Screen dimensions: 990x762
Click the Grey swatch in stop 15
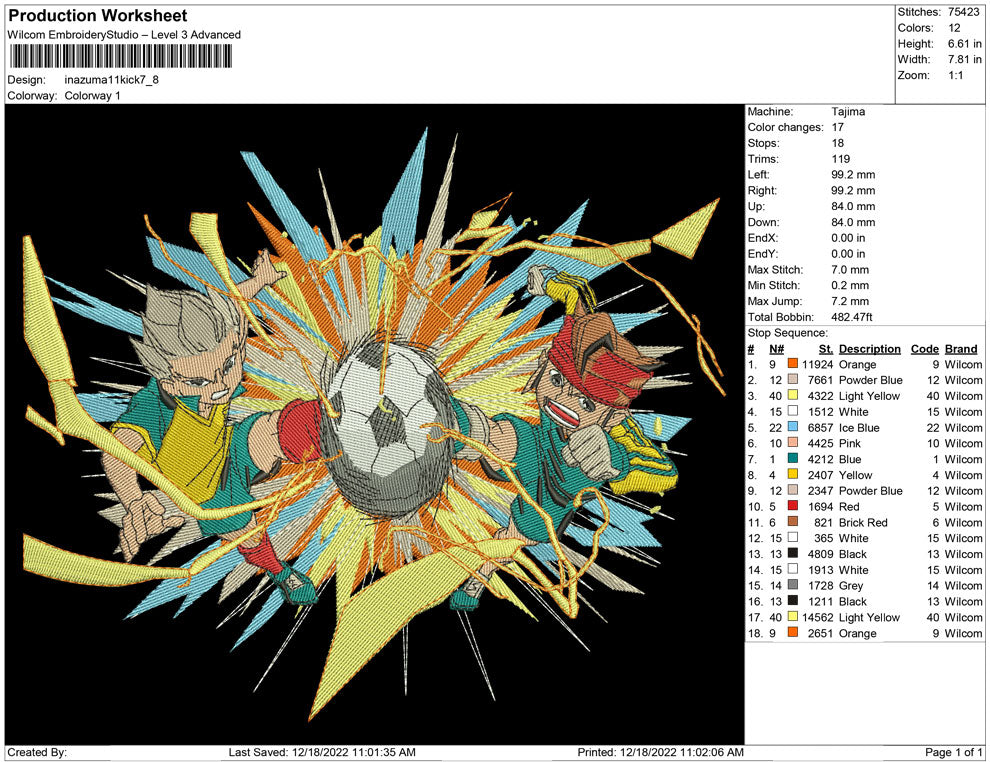point(792,585)
